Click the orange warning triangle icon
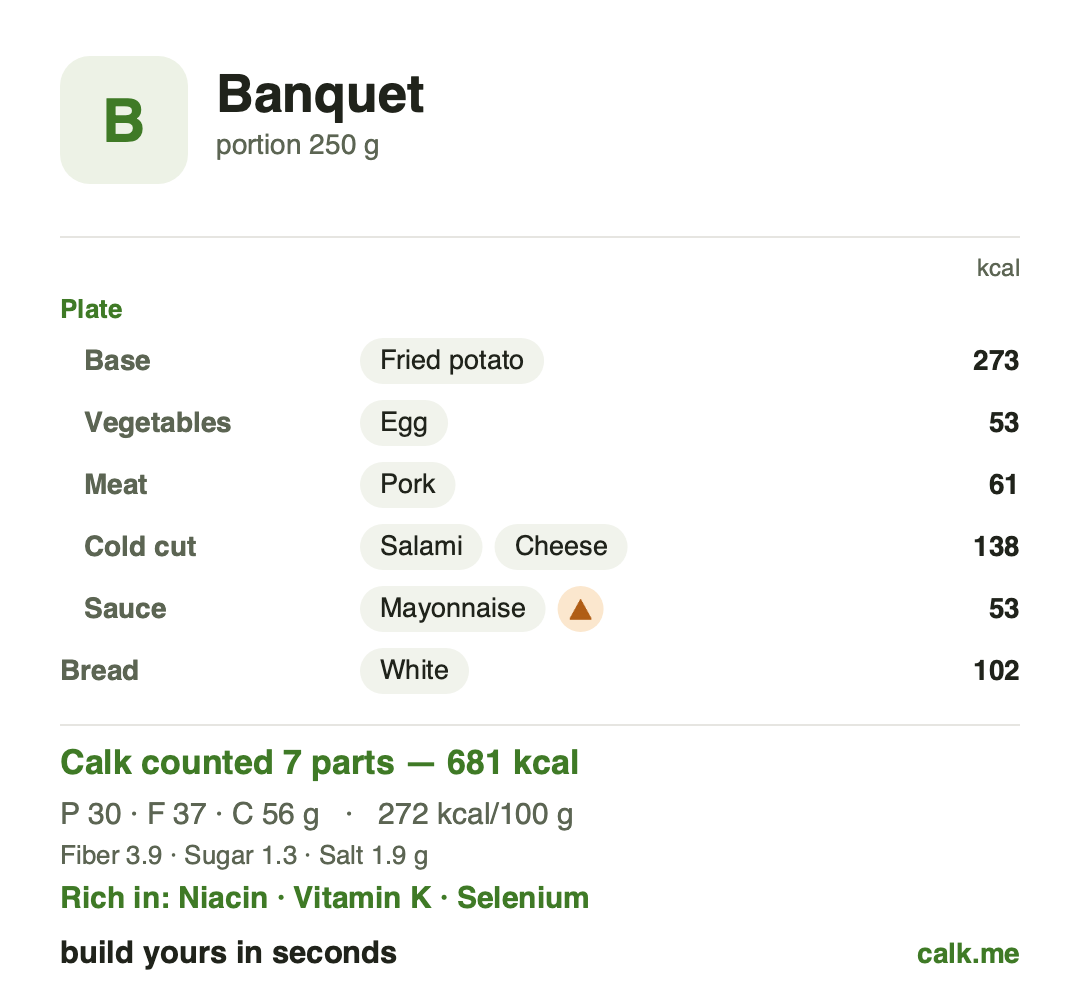 [x=581, y=609]
